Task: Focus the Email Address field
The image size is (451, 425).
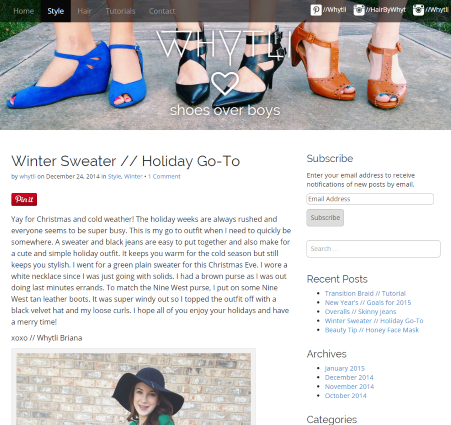Action: pos(370,199)
